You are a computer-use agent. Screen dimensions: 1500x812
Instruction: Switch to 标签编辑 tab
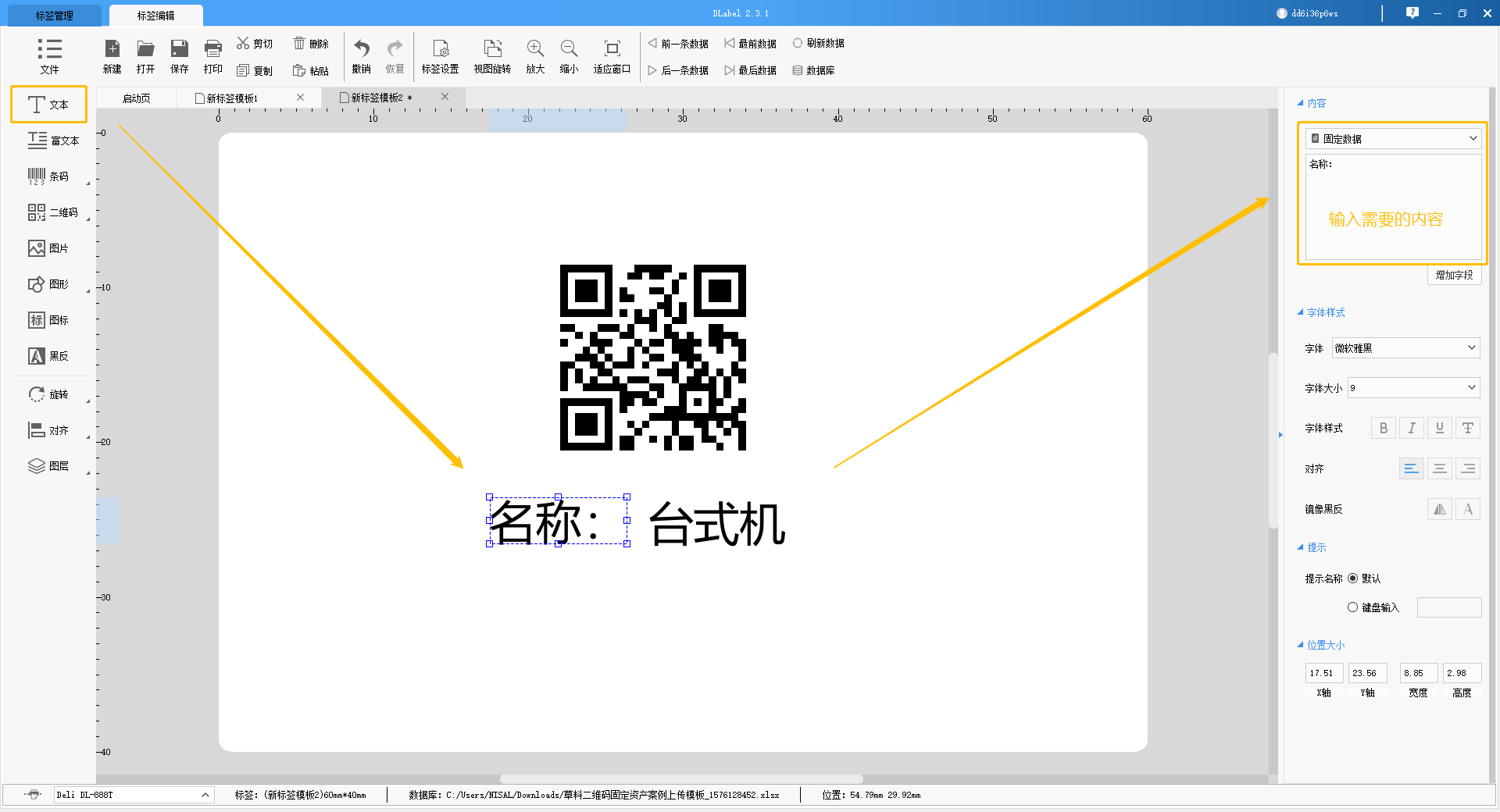click(155, 15)
